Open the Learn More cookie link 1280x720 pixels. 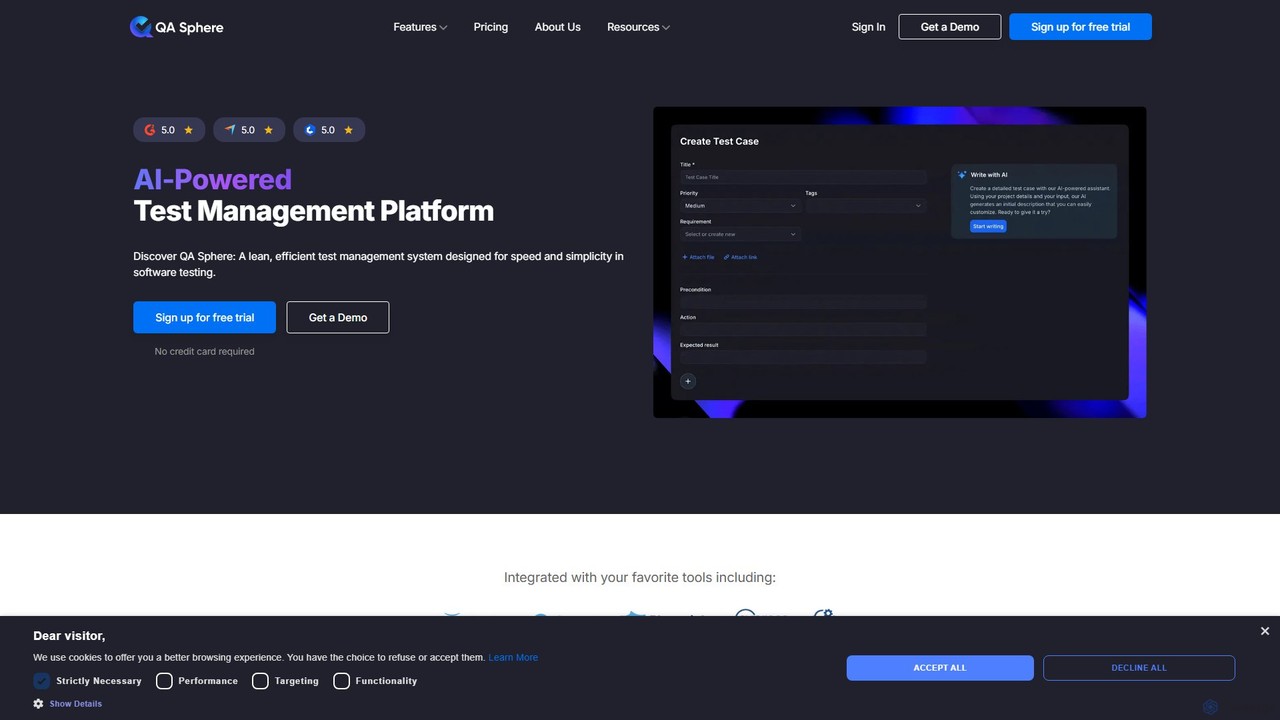[x=513, y=657]
